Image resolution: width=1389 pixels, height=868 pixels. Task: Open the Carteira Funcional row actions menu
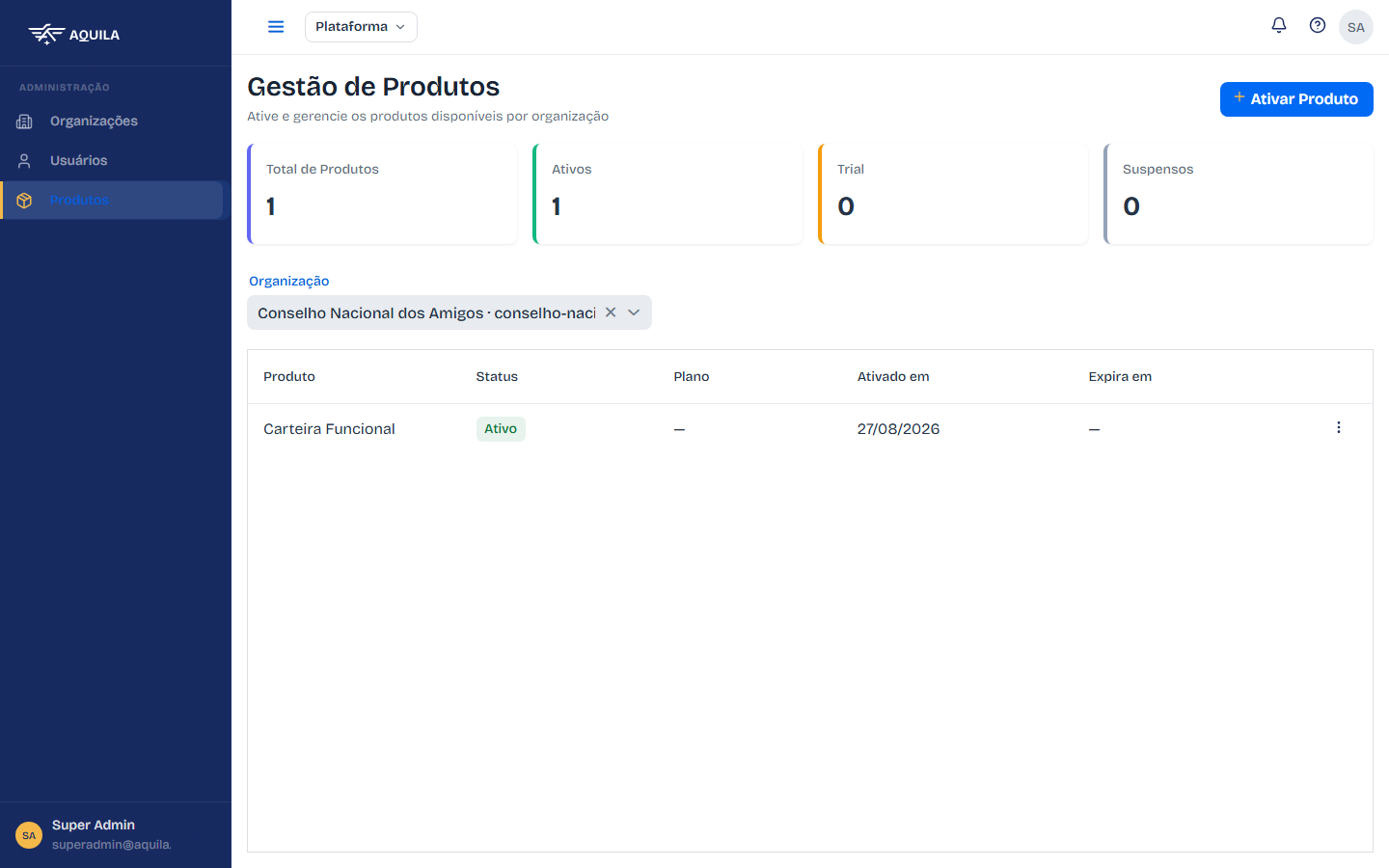click(x=1339, y=427)
